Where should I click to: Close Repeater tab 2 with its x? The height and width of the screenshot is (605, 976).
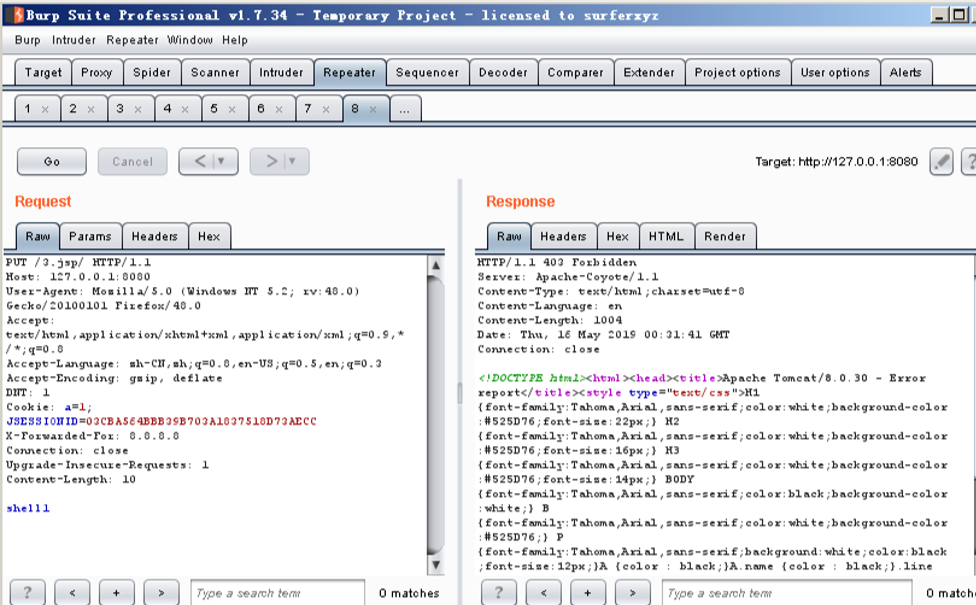91,110
